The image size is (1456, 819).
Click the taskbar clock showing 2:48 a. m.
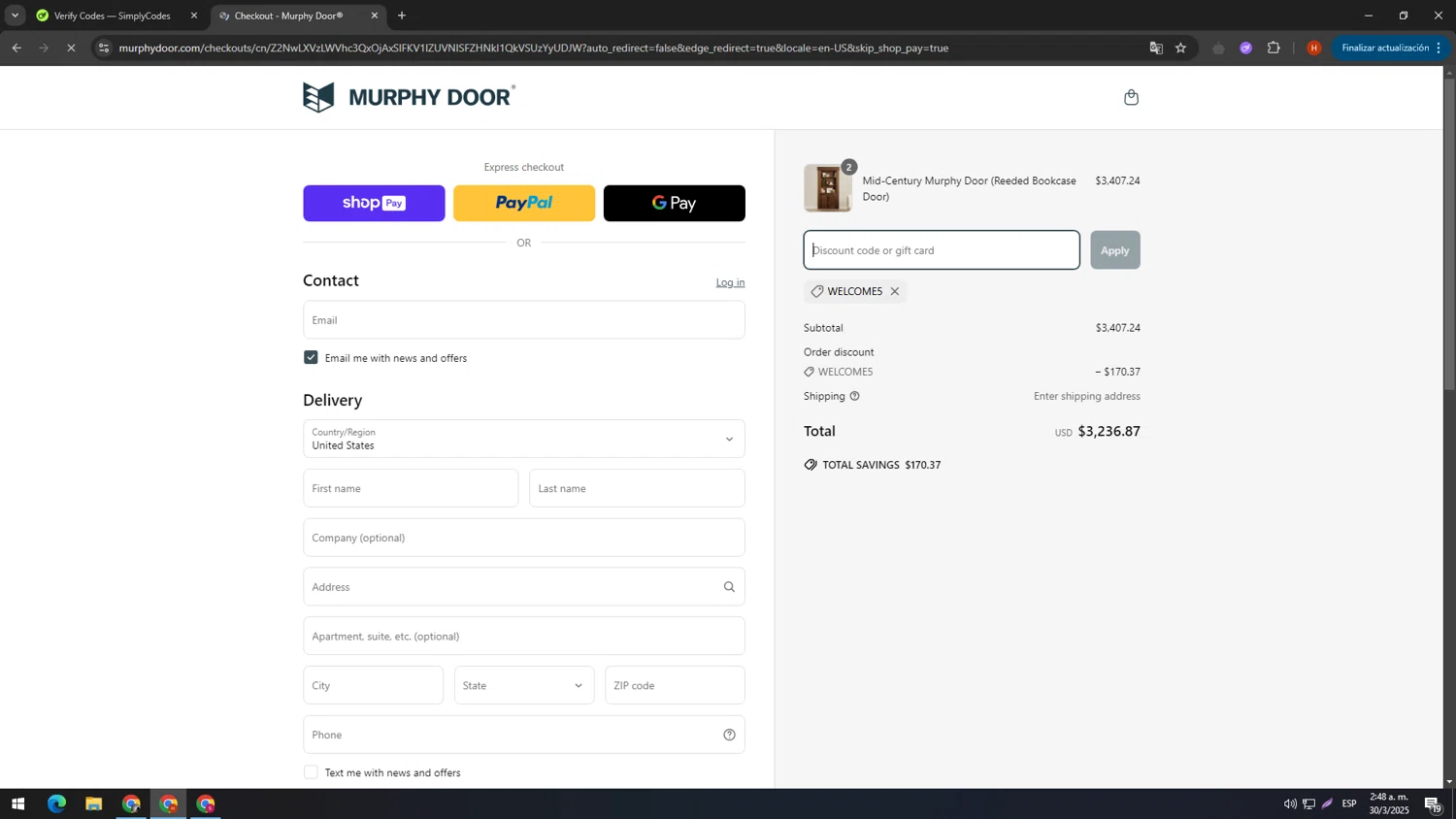(x=1389, y=803)
